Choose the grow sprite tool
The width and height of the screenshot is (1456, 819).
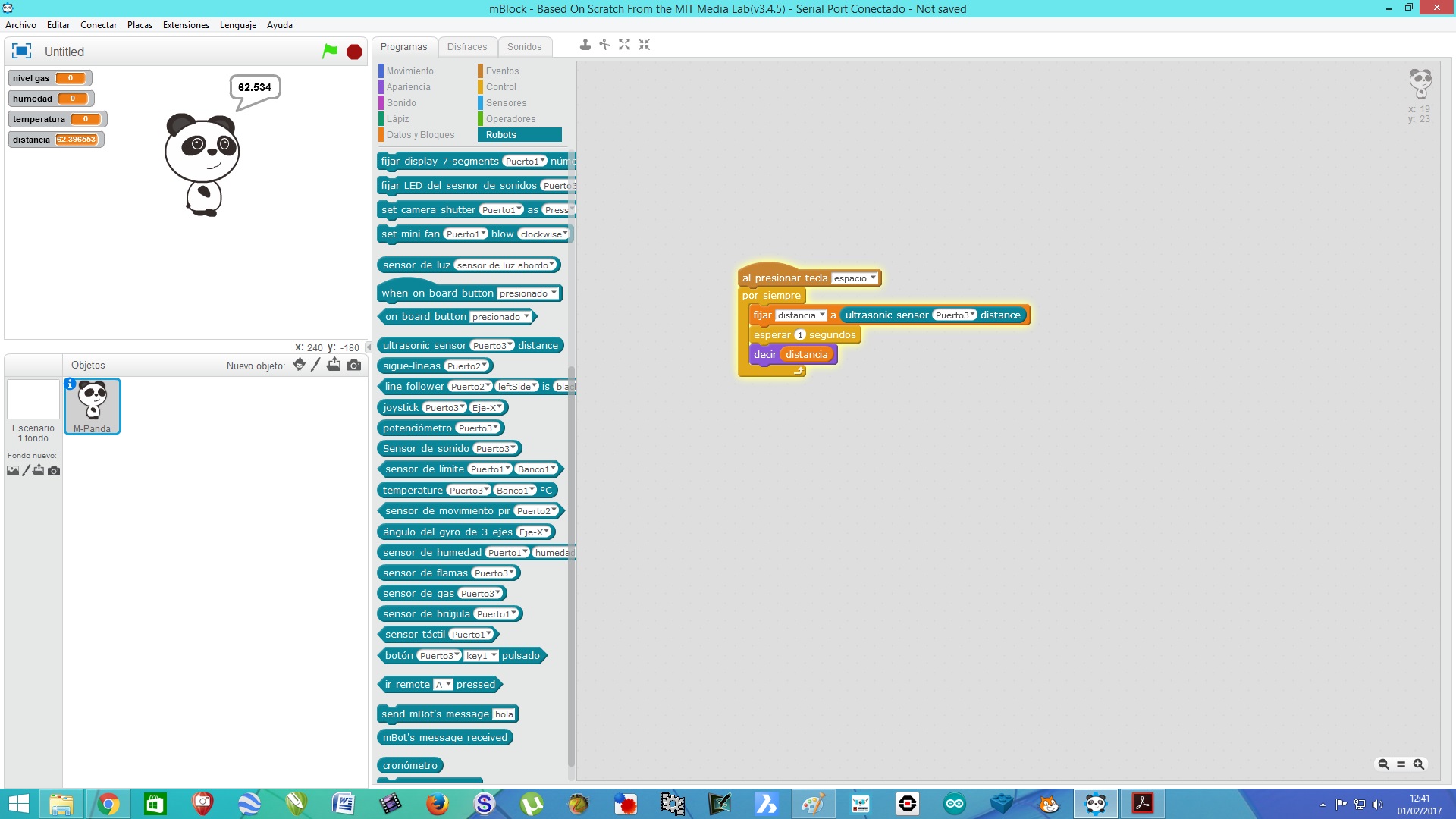coord(624,45)
